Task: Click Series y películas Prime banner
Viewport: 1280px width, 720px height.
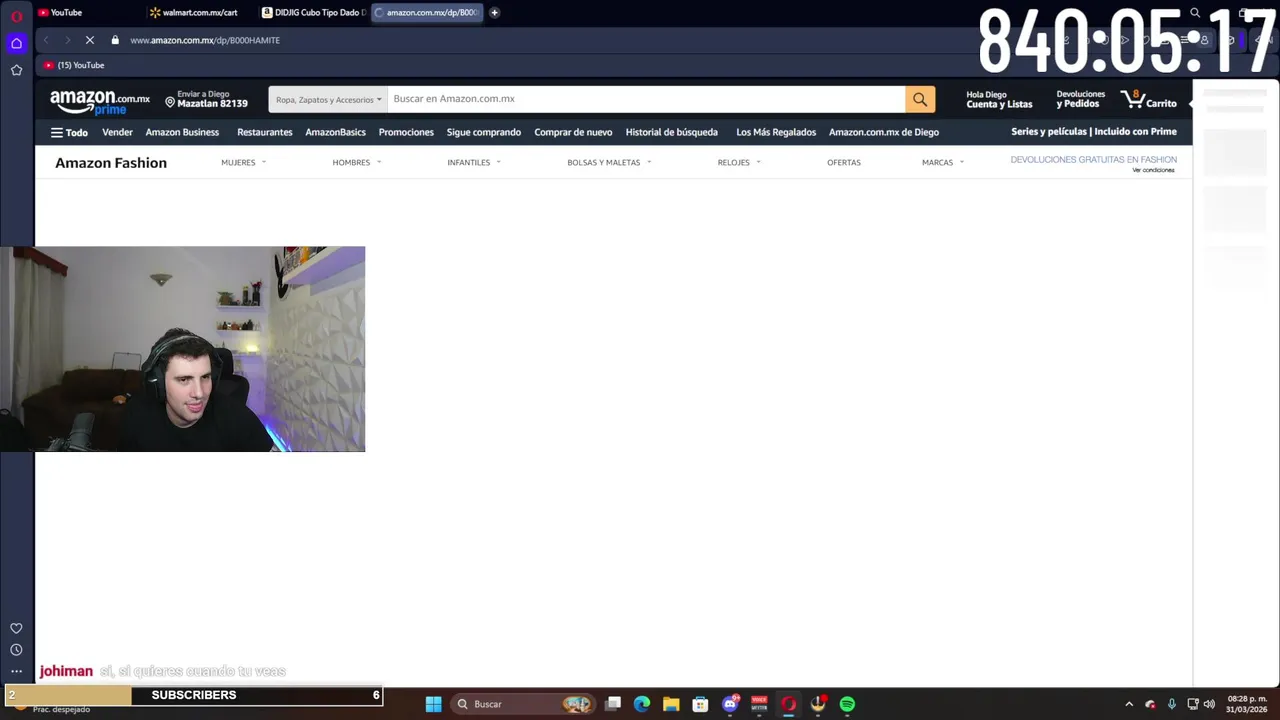Action: coord(1094,131)
